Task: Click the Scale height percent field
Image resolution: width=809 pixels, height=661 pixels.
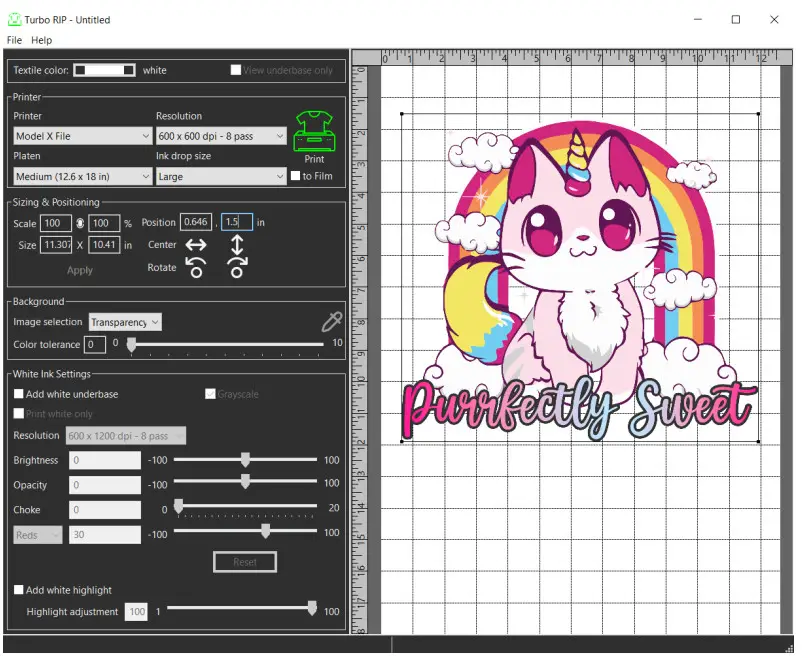Action: tap(104, 223)
